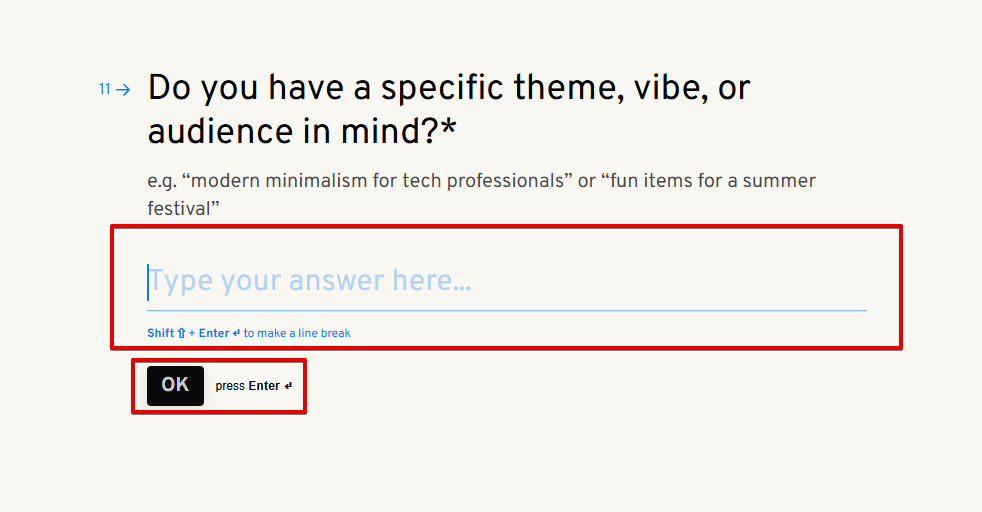Click the Enter symbol in the line break hint

[236, 333]
